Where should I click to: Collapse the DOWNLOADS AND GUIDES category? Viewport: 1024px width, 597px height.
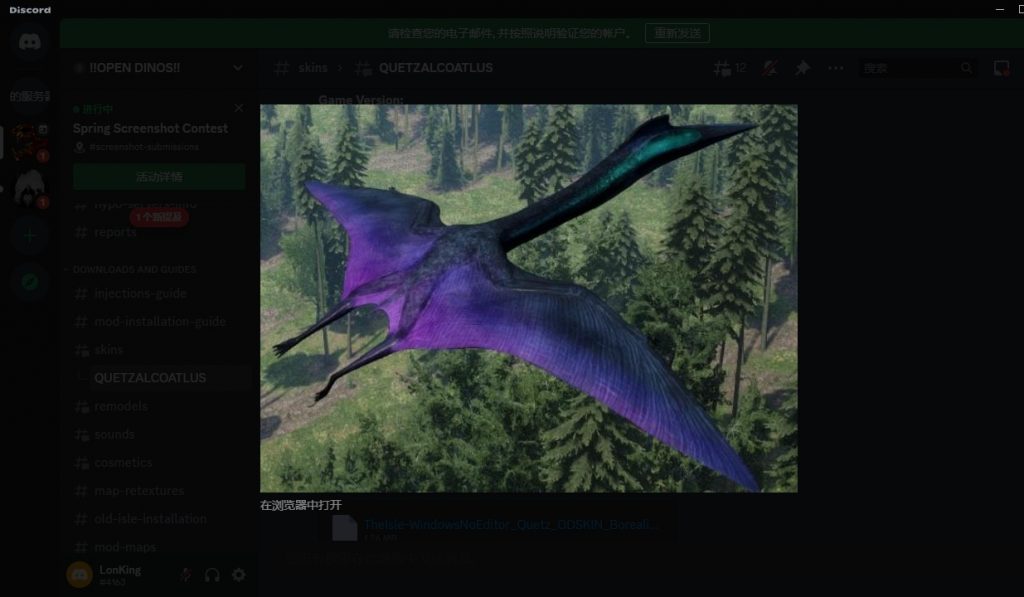(x=134, y=269)
